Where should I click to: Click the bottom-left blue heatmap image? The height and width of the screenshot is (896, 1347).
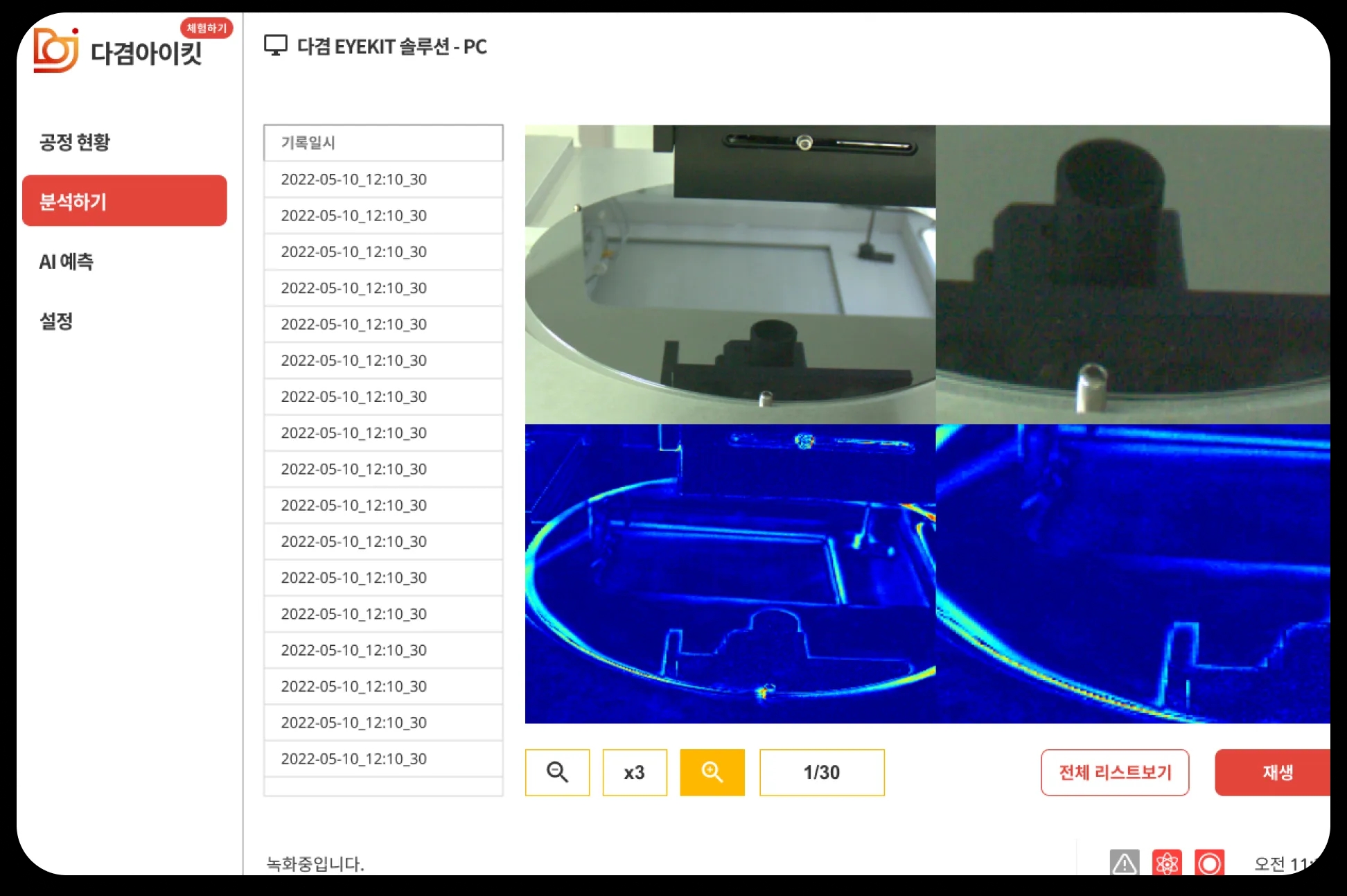730,574
